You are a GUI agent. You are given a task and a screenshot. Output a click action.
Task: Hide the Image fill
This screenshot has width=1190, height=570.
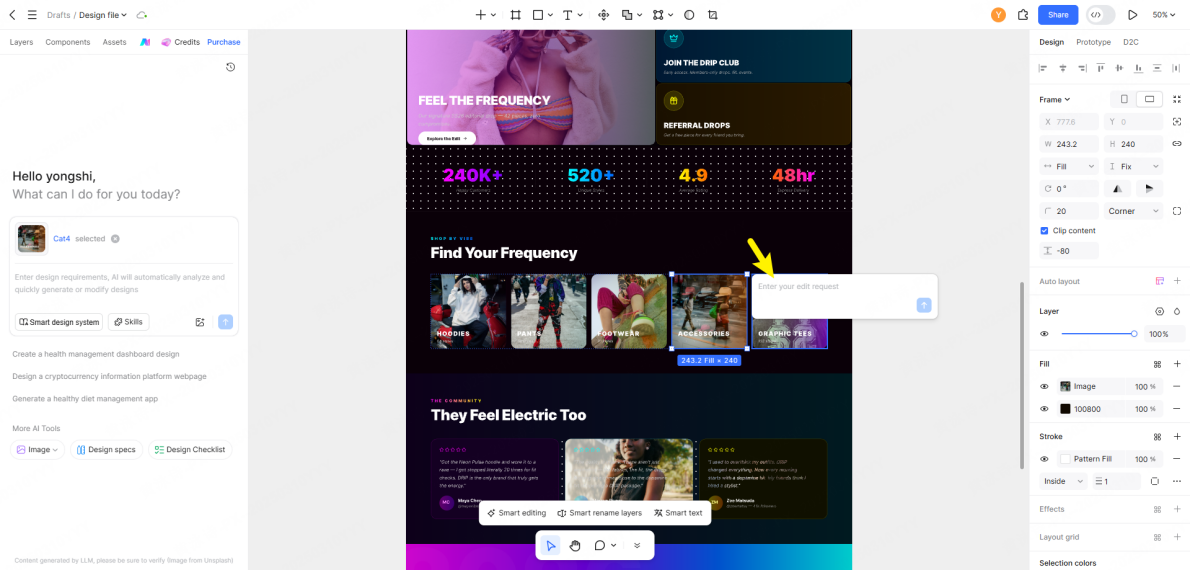click(1044, 386)
